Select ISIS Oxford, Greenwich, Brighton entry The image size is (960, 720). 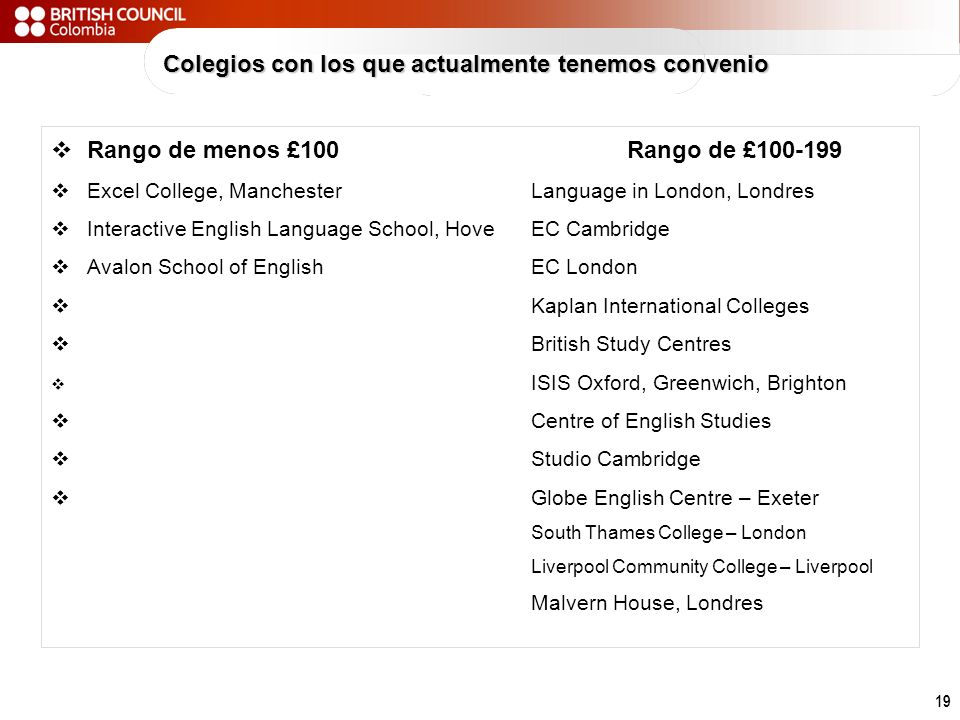click(x=688, y=383)
